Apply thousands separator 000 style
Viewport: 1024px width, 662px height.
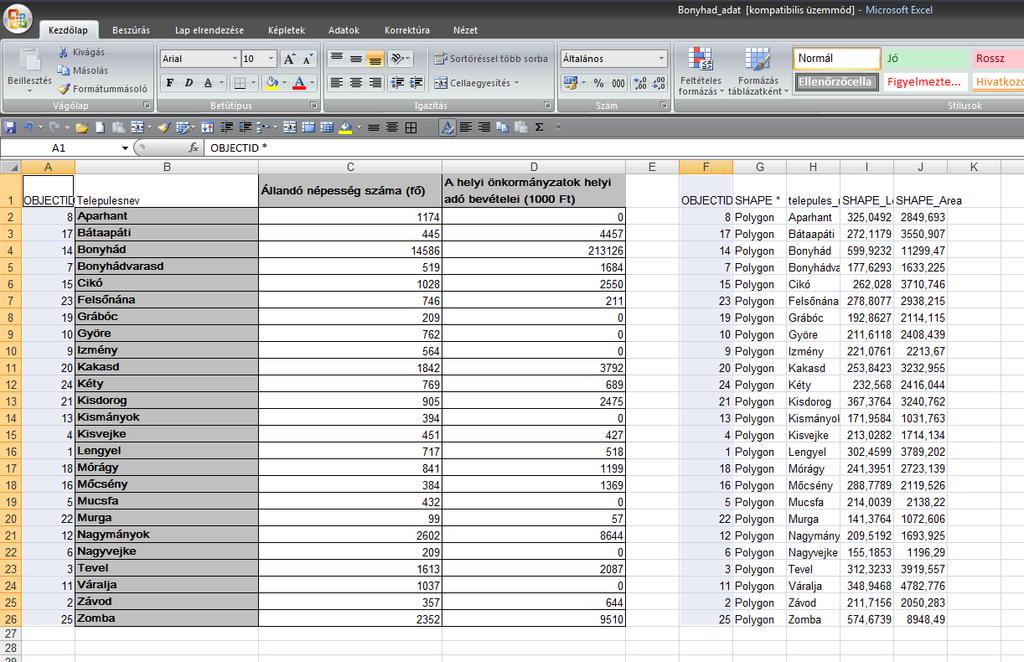point(618,83)
